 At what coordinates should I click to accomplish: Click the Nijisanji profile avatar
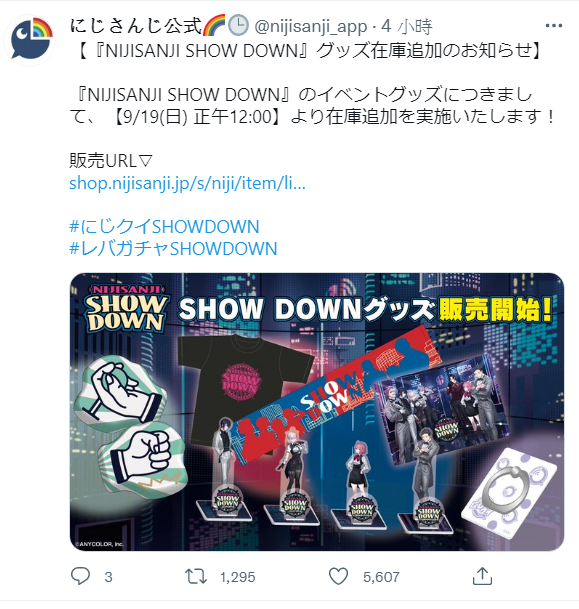pos(30,40)
